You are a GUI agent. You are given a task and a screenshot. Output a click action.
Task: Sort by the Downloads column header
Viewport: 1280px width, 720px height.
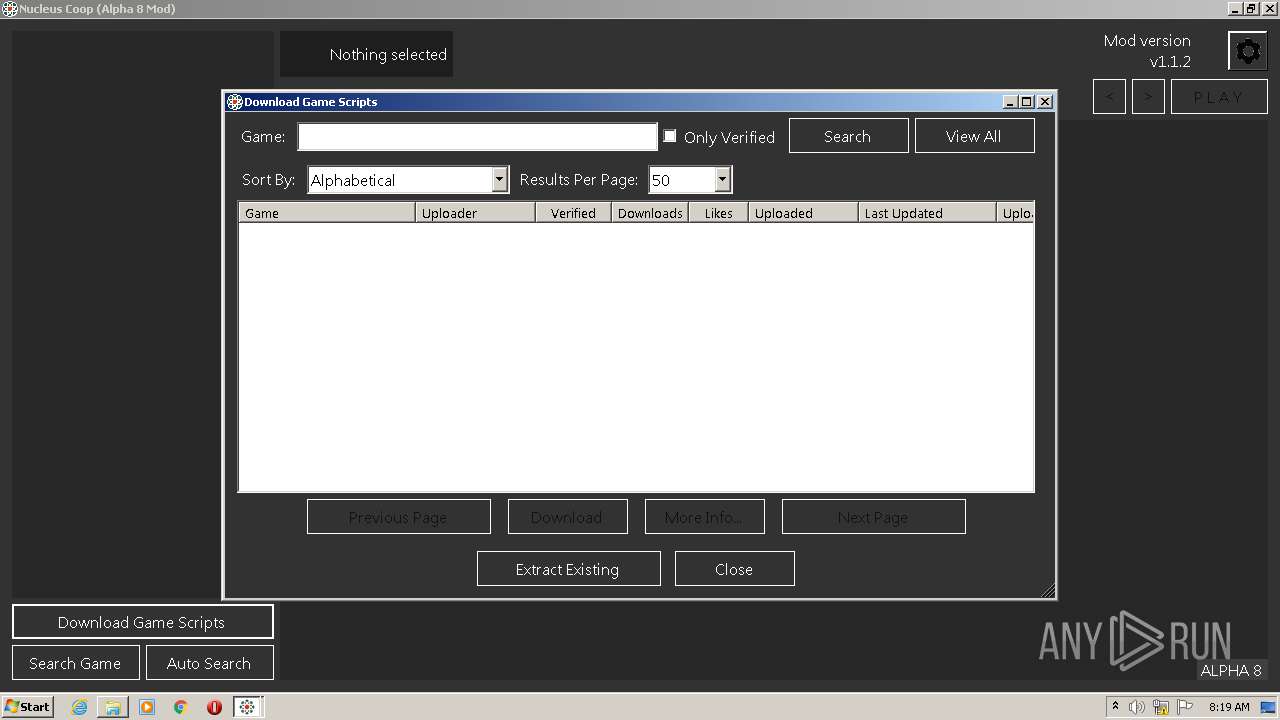pyautogui.click(x=650, y=213)
